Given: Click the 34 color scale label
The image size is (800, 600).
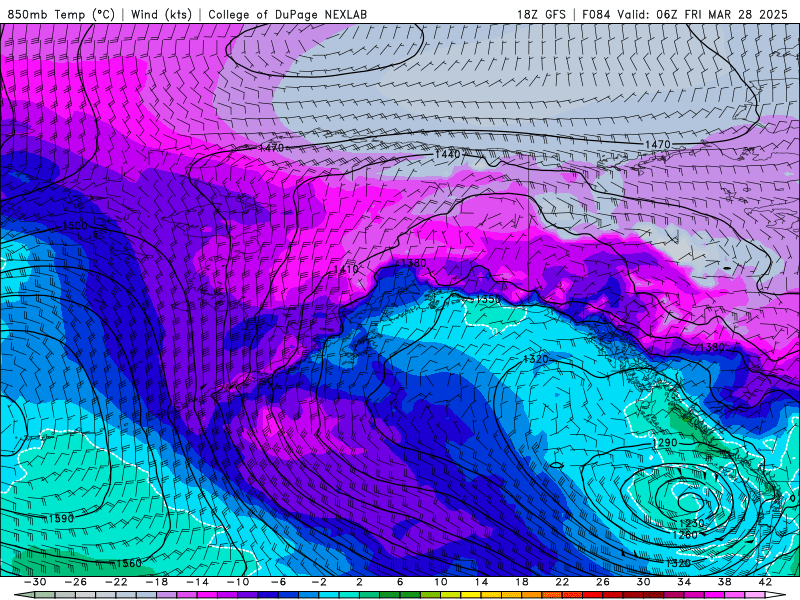Looking at the screenshot, I should tap(684, 582).
